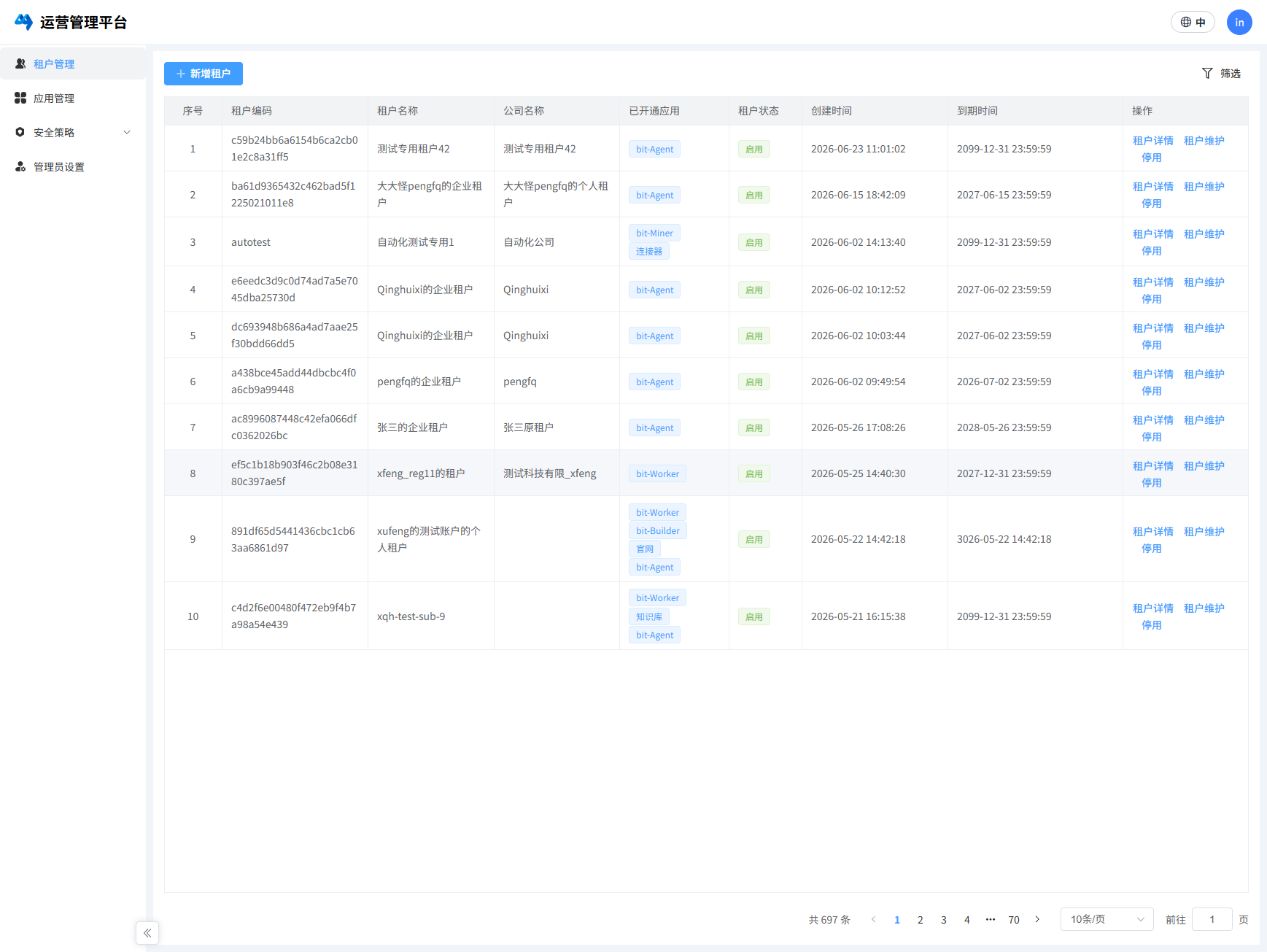This screenshot has width=1267, height=952.
Task: Go to last page 70
Action: pyautogui.click(x=1014, y=919)
